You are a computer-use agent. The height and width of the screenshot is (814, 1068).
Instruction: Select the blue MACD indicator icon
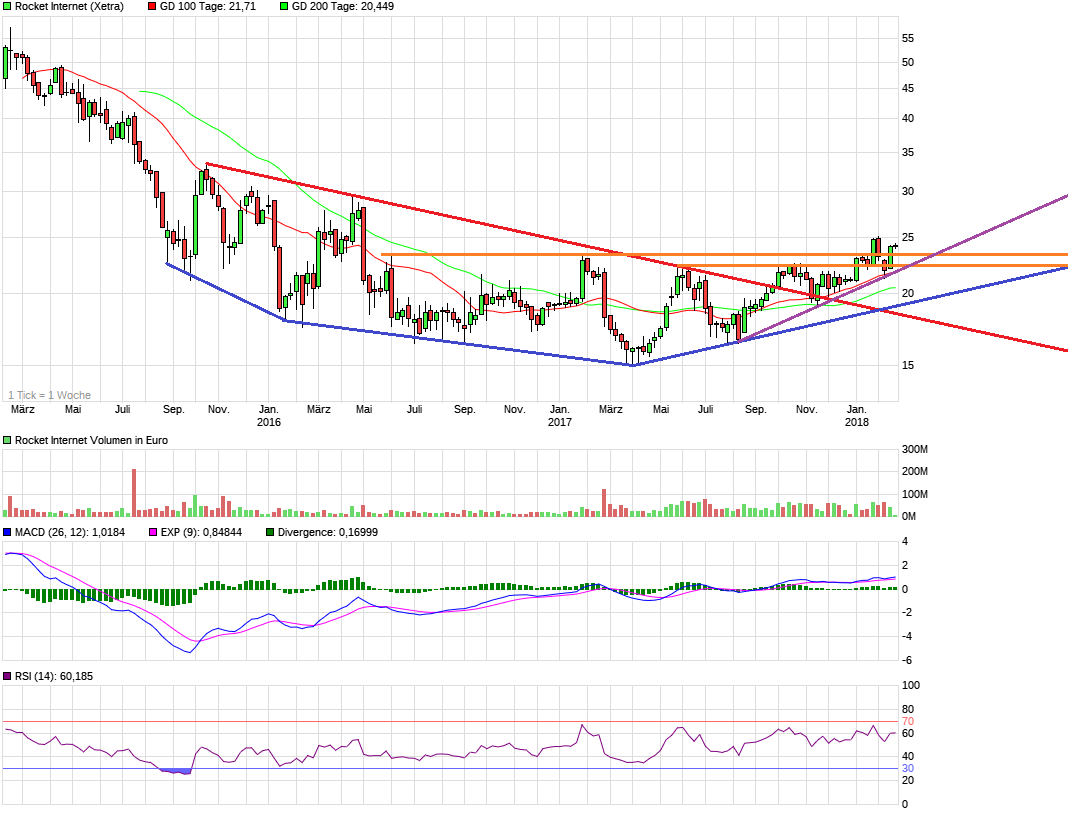click(x=8, y=534)
